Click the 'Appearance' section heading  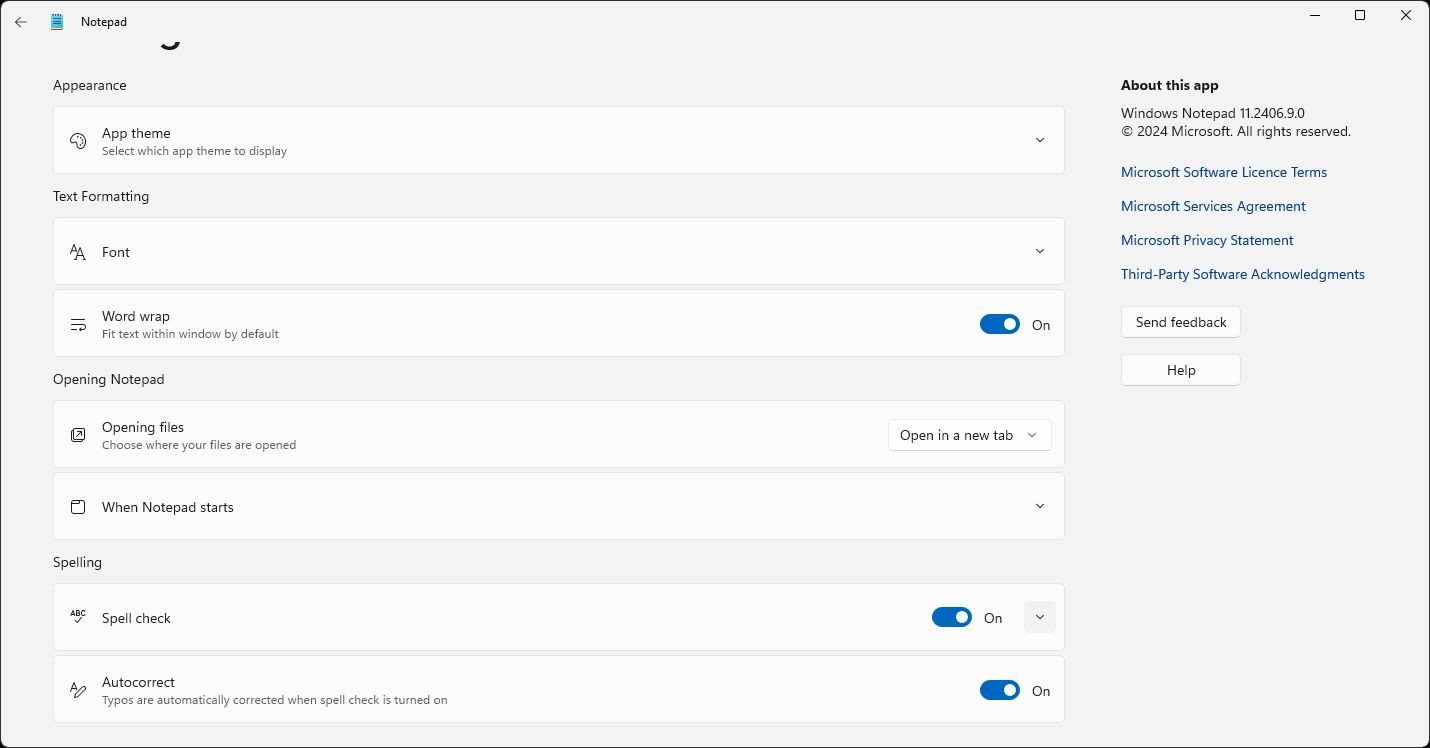pos(89,85)
